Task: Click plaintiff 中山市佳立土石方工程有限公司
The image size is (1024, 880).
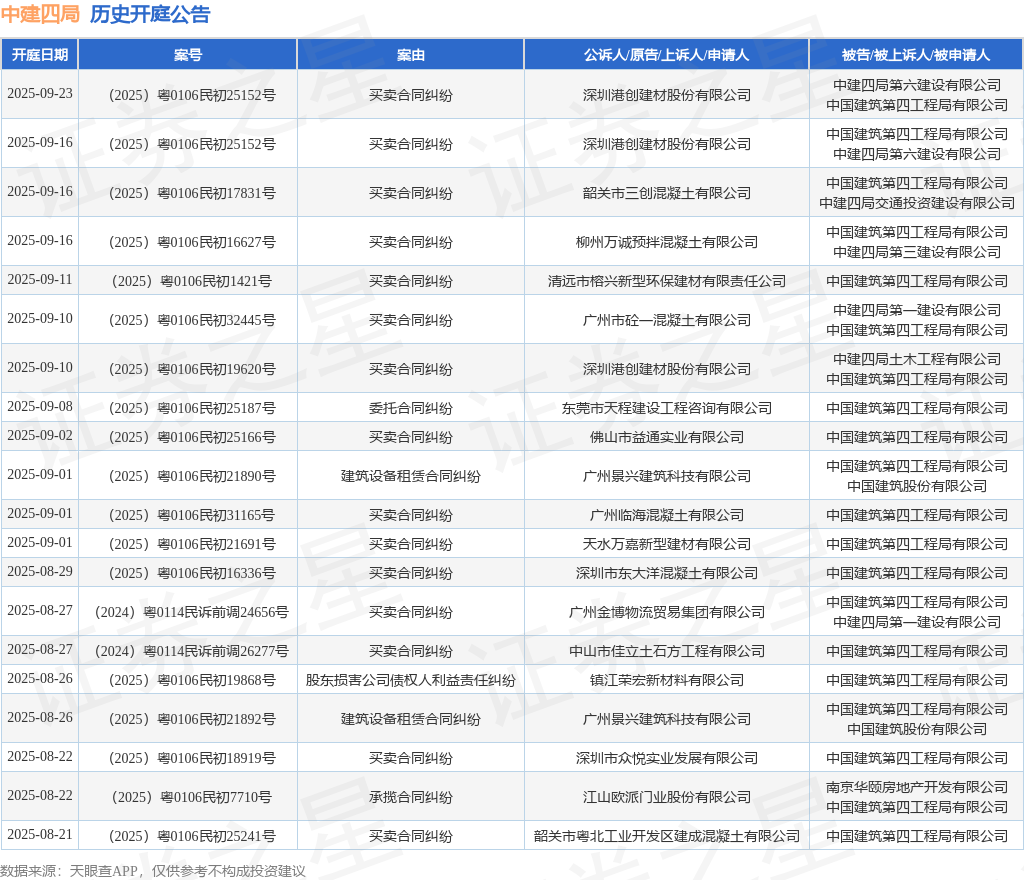Action: click(x=667, y=651)
